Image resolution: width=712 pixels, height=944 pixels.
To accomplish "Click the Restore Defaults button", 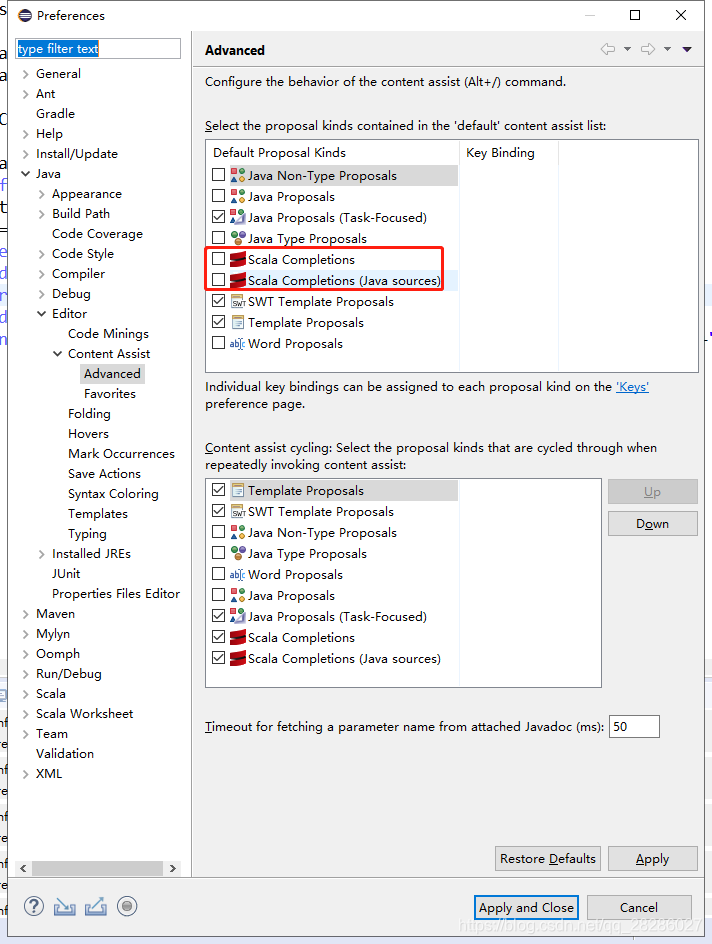I will 547,858.
